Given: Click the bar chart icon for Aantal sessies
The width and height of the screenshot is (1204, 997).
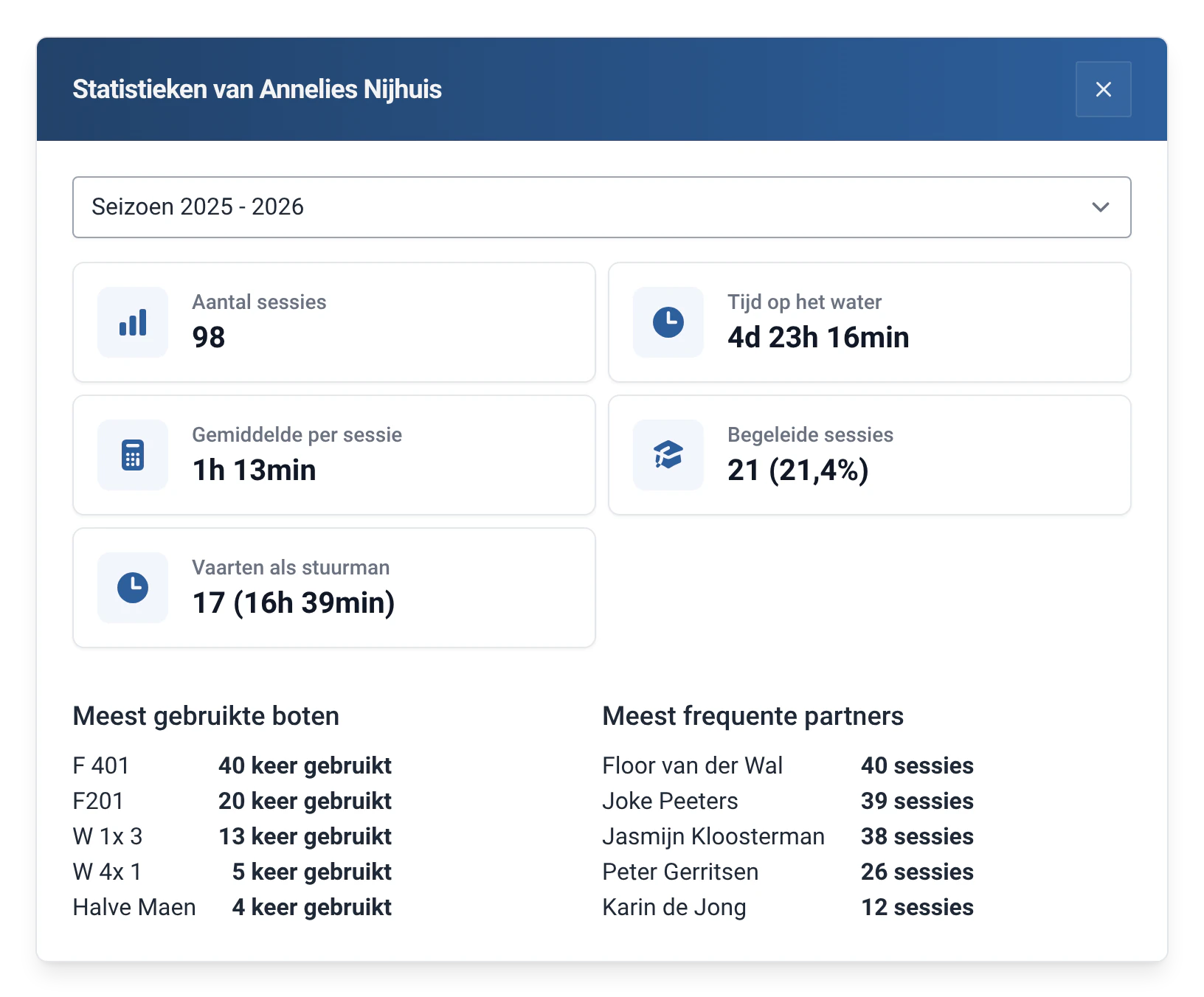Looking at the screenshot, I should coord(133,322).
